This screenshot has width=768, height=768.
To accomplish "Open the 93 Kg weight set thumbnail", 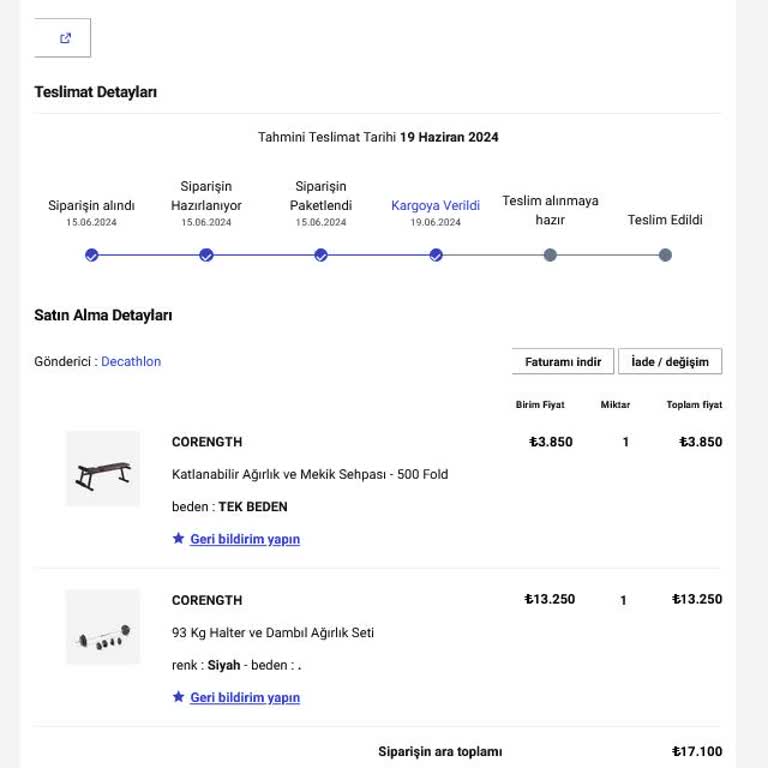I will coord(103,627).
